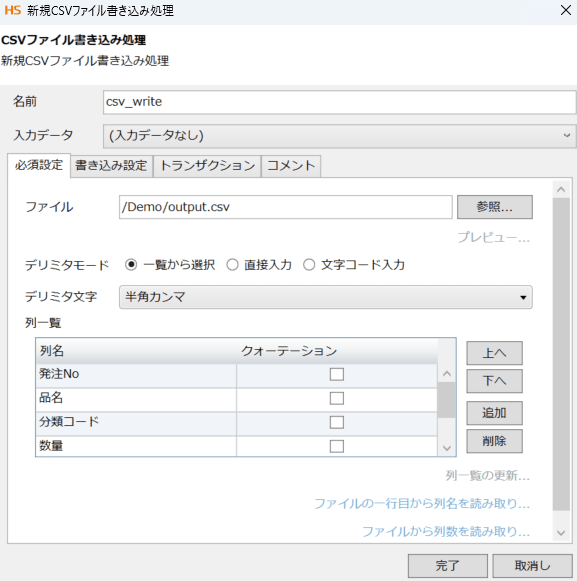
Task: Click the settings panel vertical scrollbar thumb
Action: pyautogui.click(x=561, y=354)
